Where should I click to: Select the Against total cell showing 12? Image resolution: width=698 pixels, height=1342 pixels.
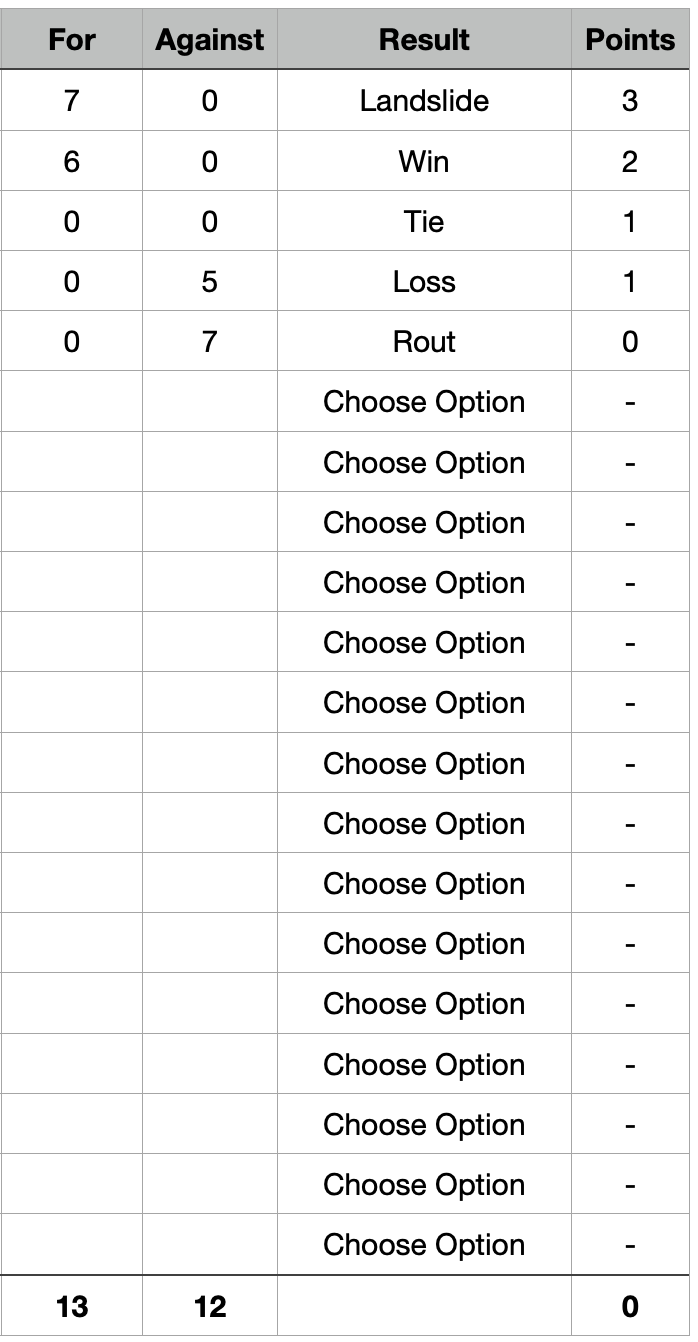coord(210,1306)
